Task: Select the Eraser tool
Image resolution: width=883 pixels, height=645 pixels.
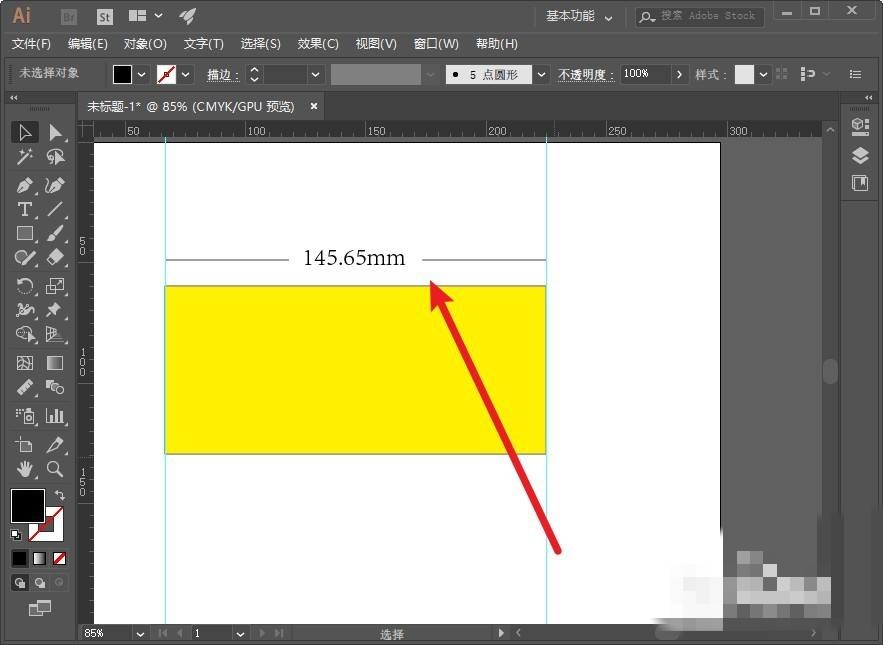Action: pos(55,257)
